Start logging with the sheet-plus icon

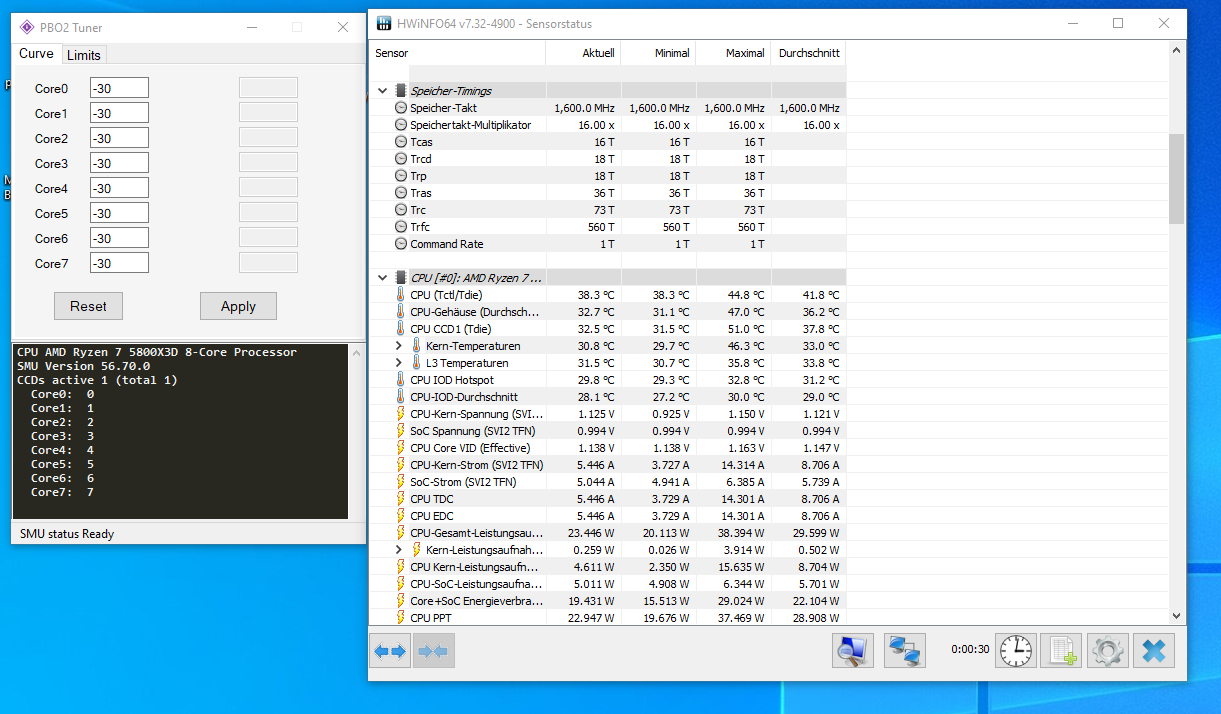click(x=1061, y=651)
